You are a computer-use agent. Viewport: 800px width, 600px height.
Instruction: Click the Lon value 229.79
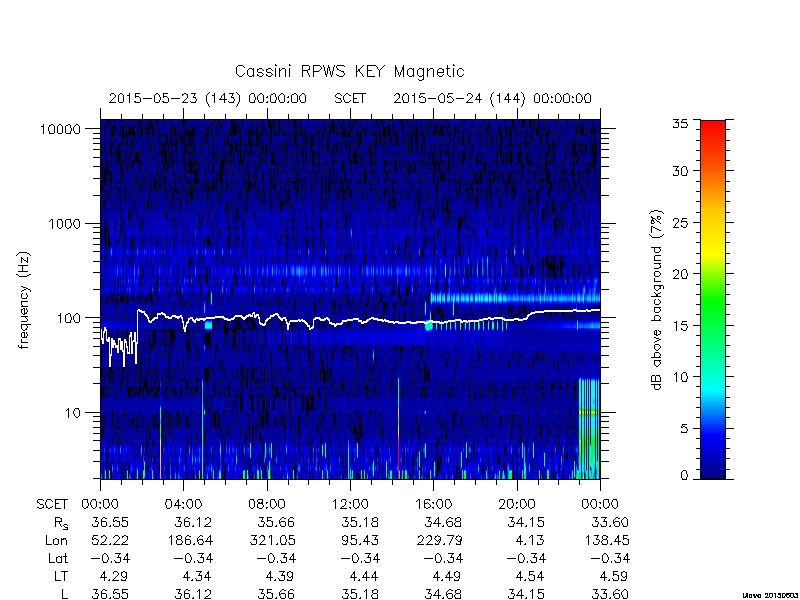click(438, 540)
